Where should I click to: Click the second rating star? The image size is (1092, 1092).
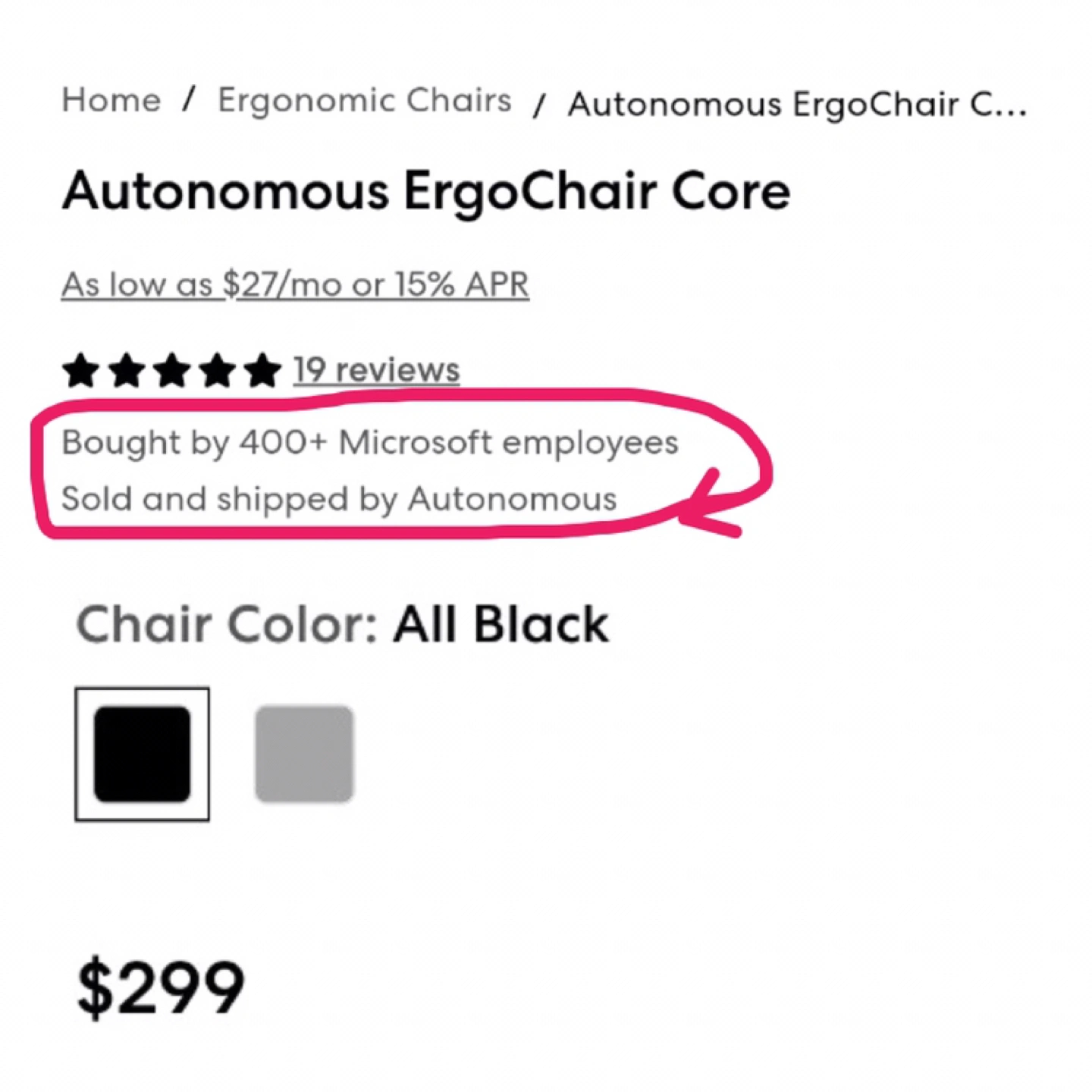127,371
